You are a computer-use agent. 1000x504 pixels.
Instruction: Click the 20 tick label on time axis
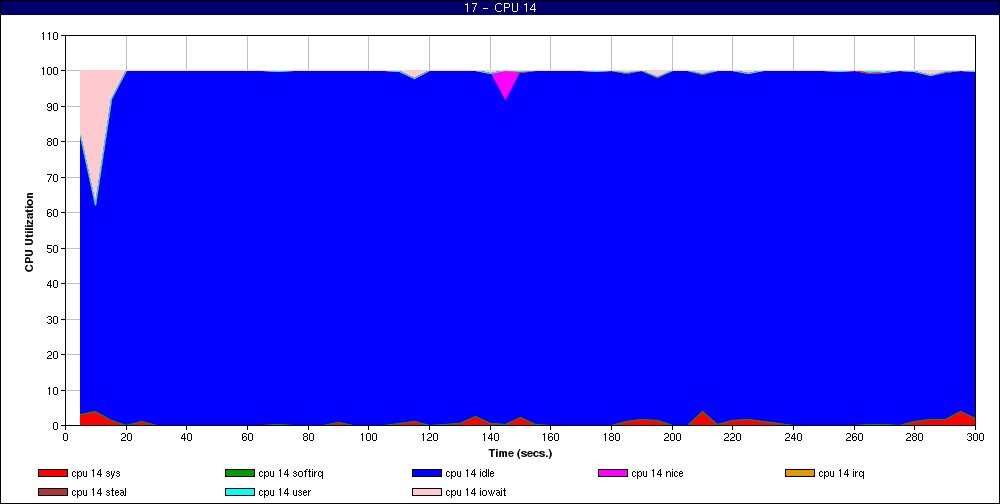click(126, 437)
